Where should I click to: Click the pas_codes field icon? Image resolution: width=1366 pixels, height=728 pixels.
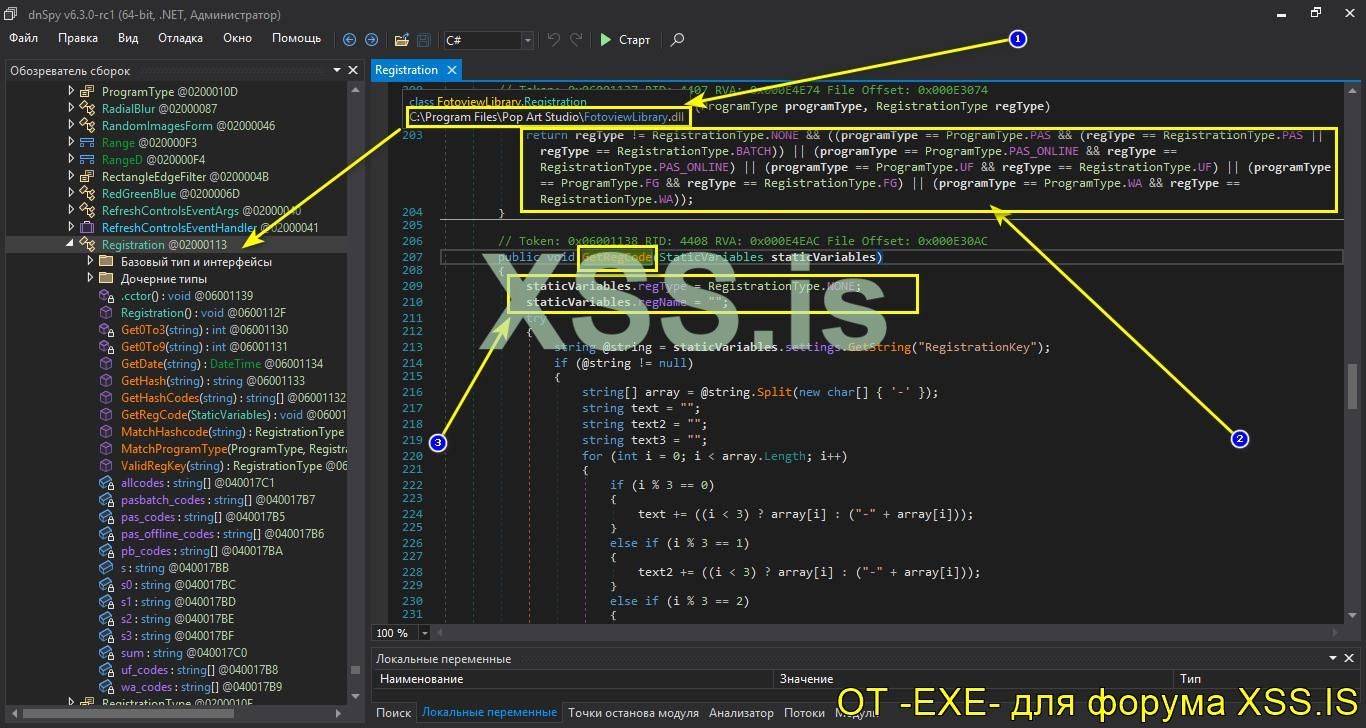[107, 517]
